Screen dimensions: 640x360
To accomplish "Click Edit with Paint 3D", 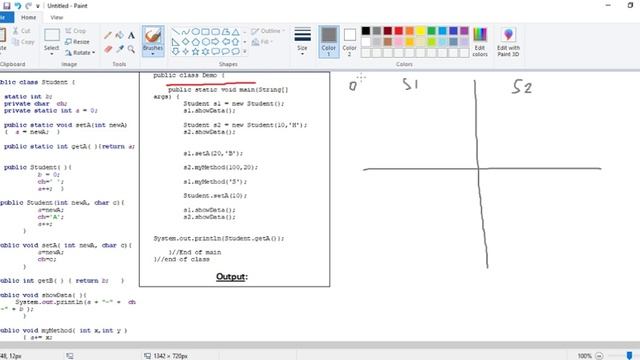I will [508, 42].
